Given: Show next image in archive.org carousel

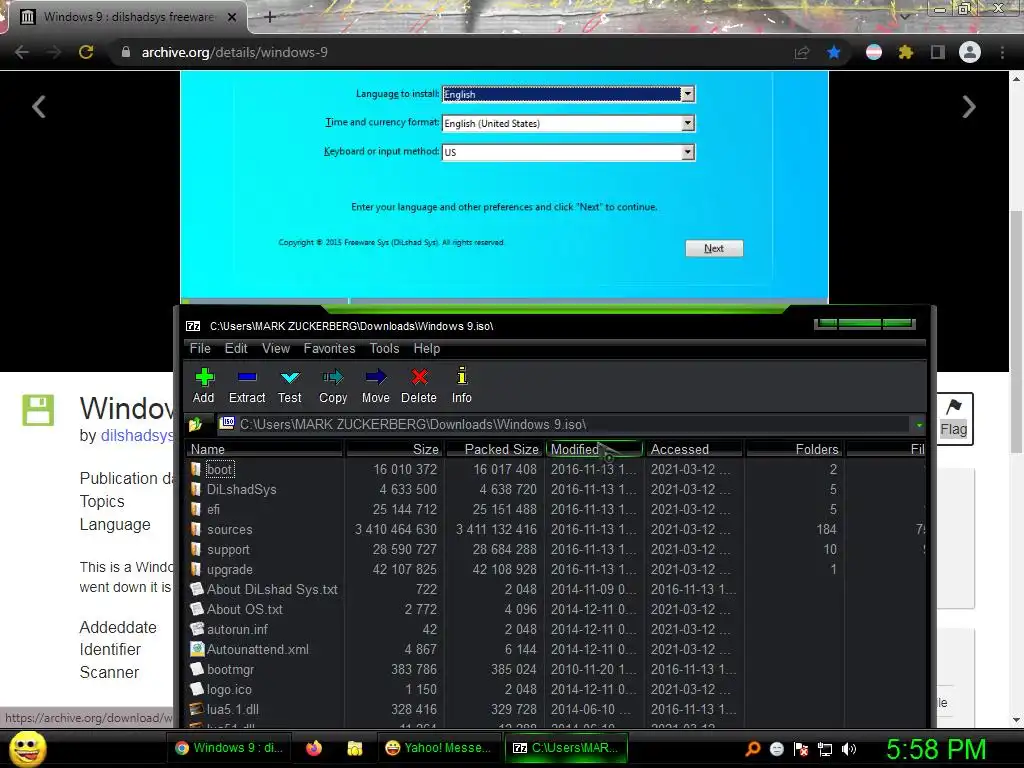Looking at the screenshot, I should [969, 106].
